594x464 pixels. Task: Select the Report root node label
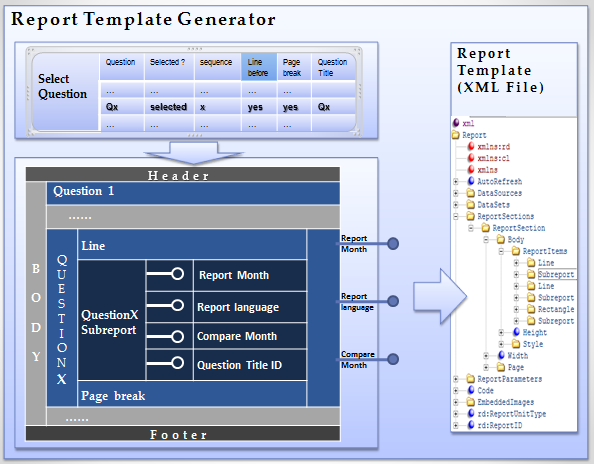[x=474, y=135]
